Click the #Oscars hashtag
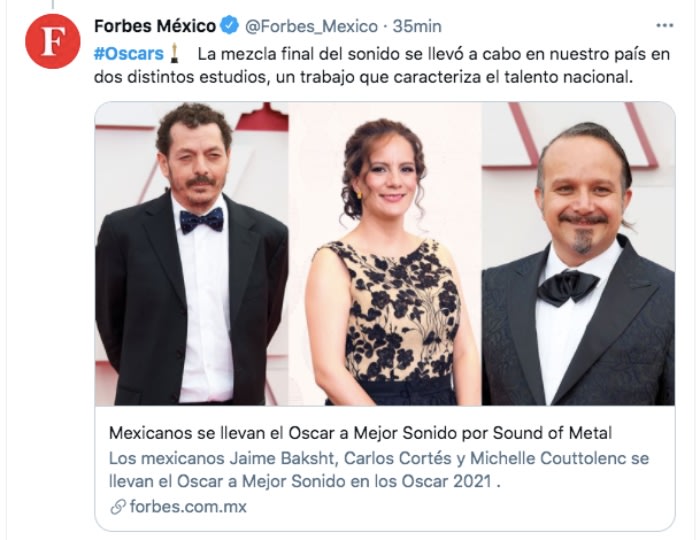 [129, 54]
